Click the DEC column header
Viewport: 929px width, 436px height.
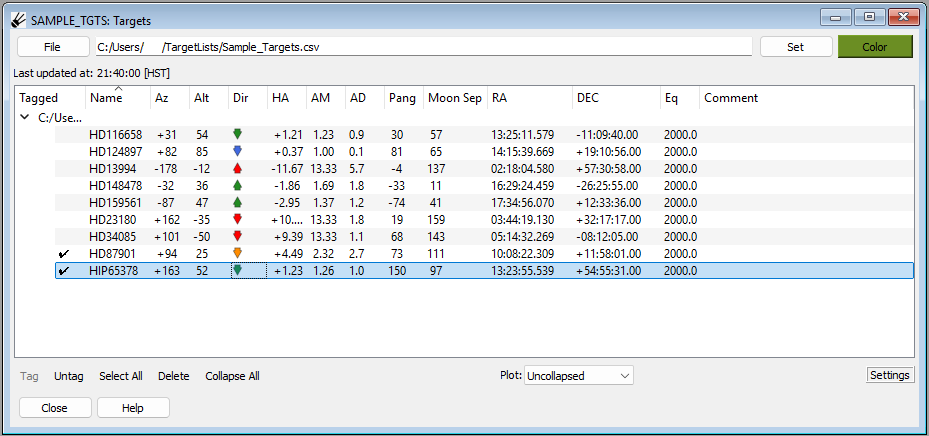pos(617,98)
